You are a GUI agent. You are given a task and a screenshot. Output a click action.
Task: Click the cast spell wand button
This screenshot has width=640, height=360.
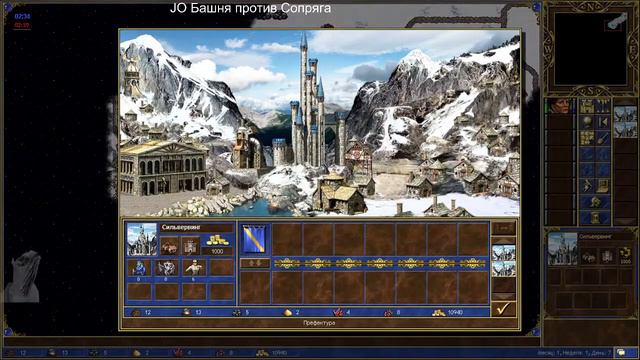602,138
